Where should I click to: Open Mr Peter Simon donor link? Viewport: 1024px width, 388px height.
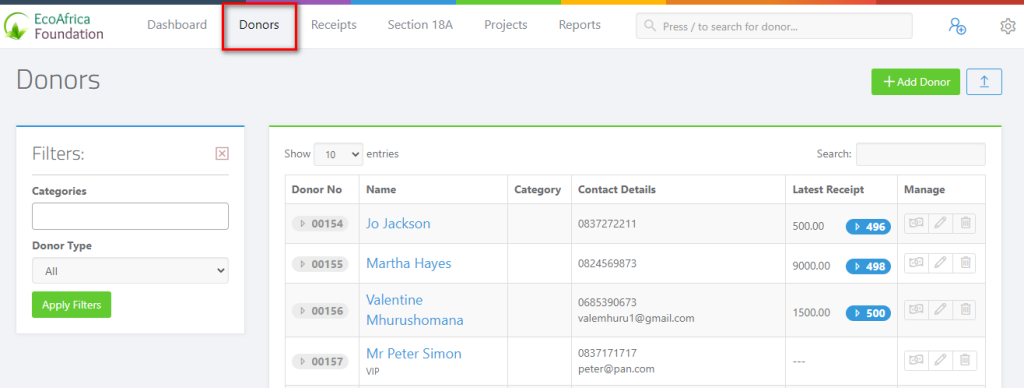tap(414, 353)
